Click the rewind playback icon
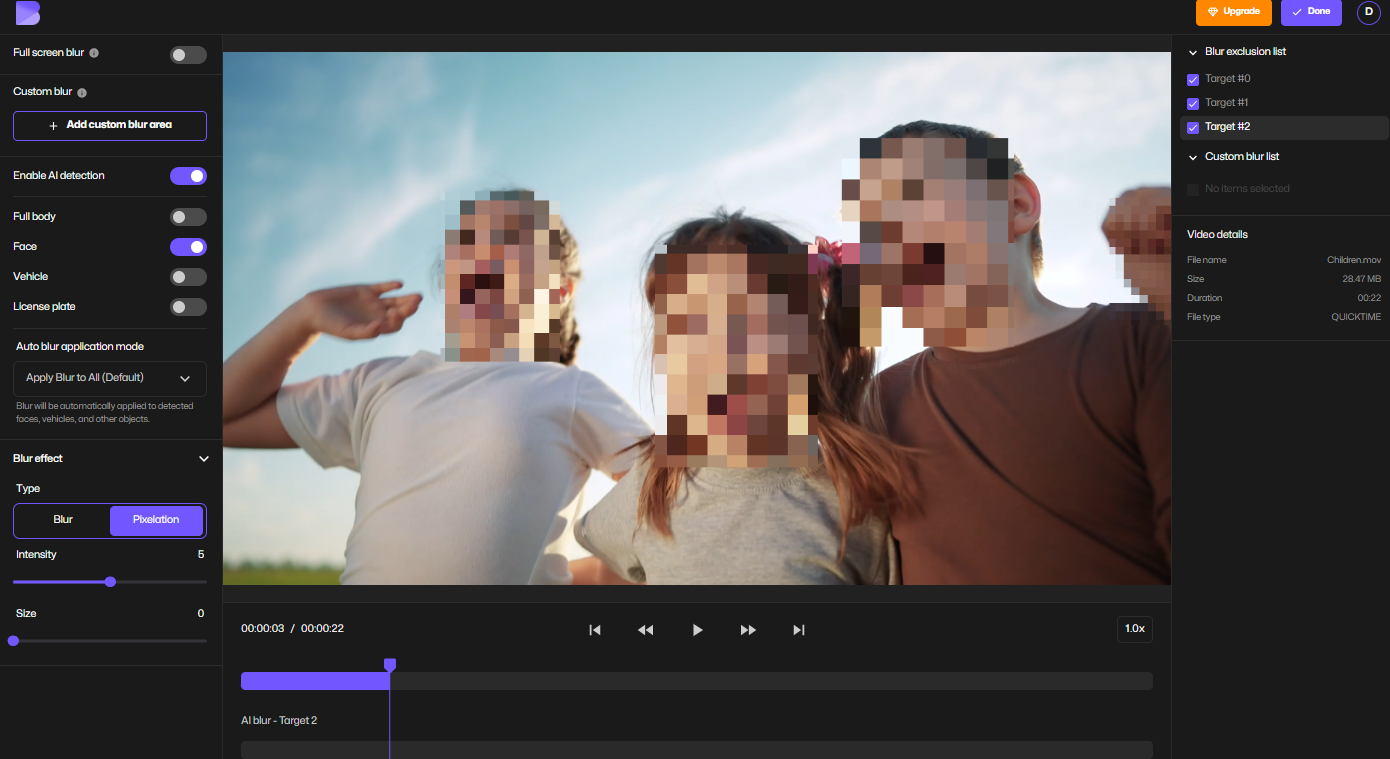The image size is (1390, 759). click(646, 630)
